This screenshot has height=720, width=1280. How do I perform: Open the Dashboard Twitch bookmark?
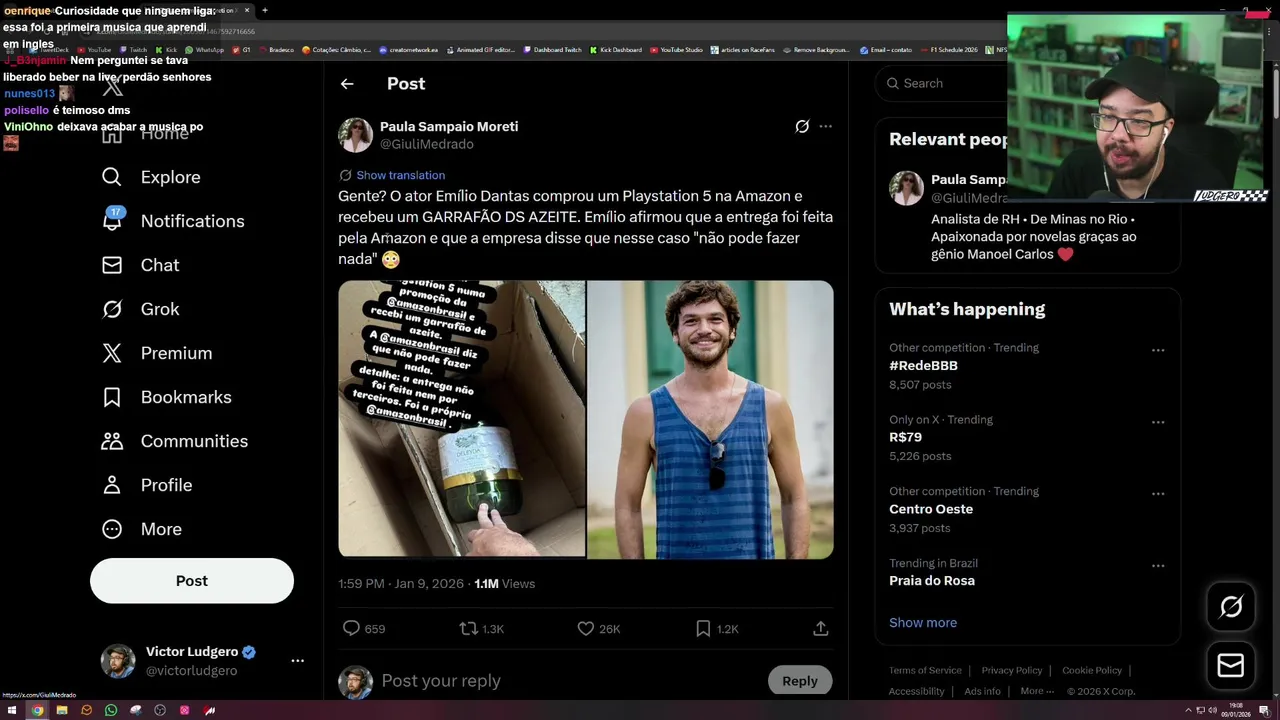click(552, 50)
